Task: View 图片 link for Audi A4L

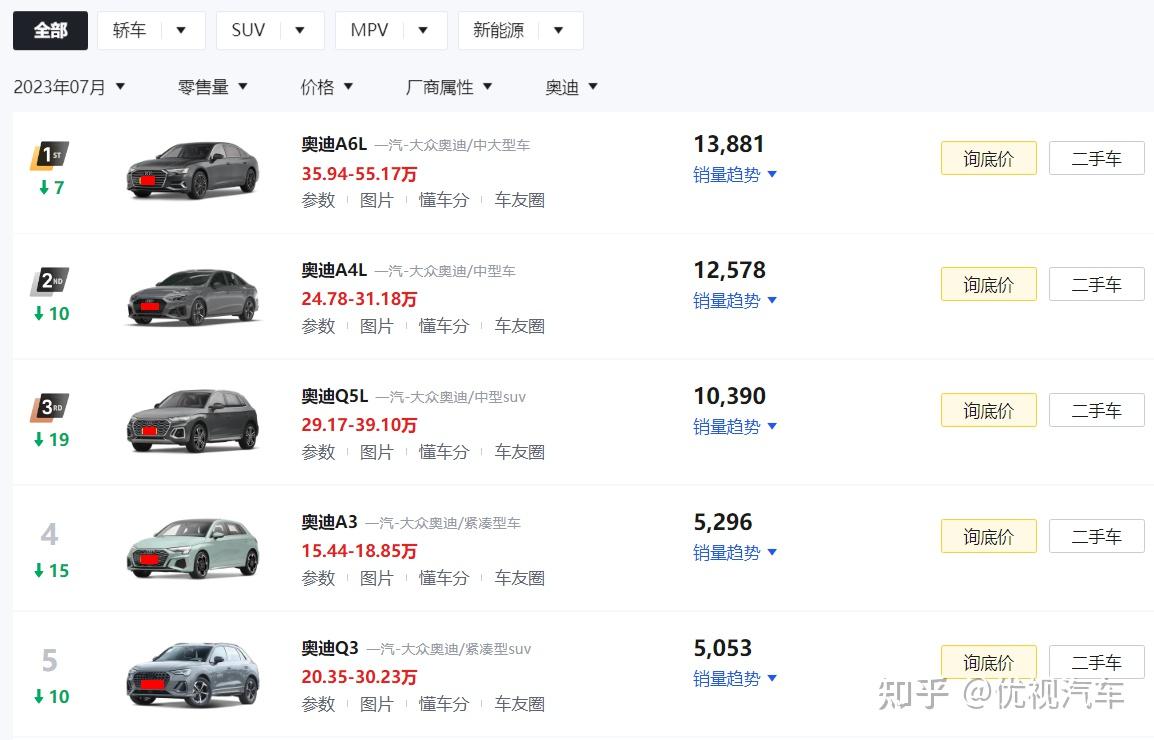Action: pos(376,326)
